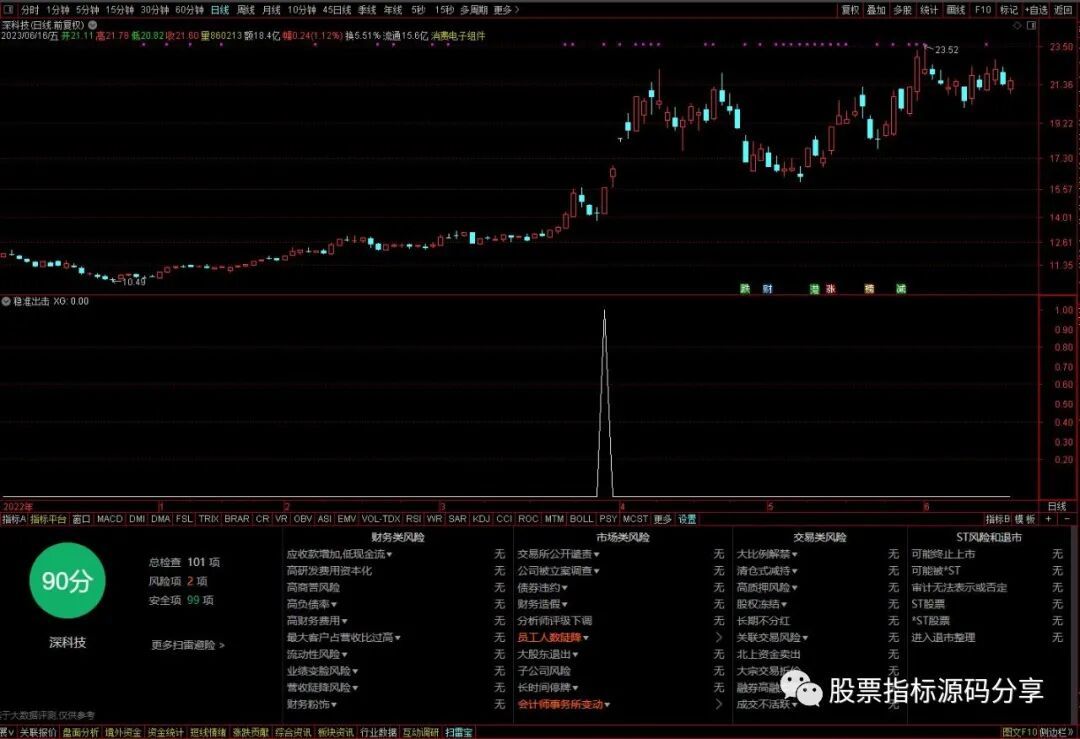Click the 财 info marker on chart

click(767, 289)
